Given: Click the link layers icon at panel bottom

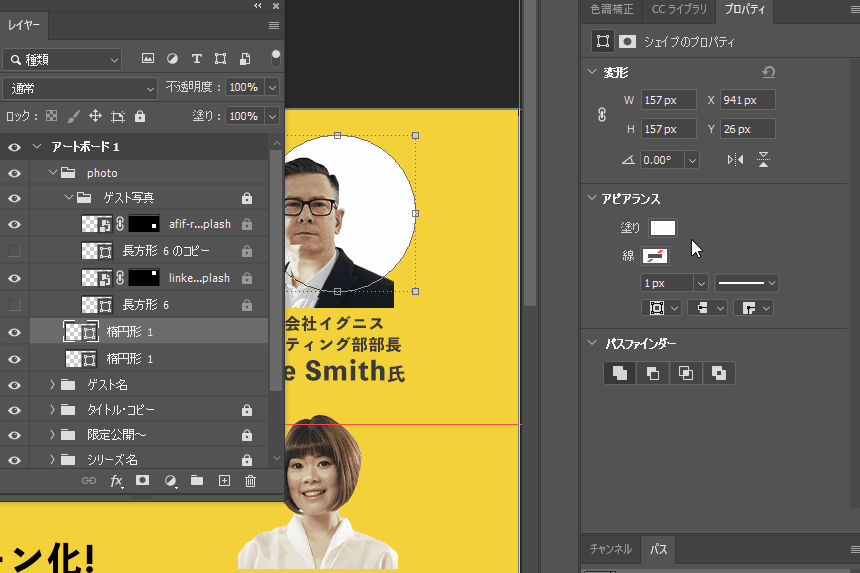Looking at the screenshot, I should click(89, 481).
